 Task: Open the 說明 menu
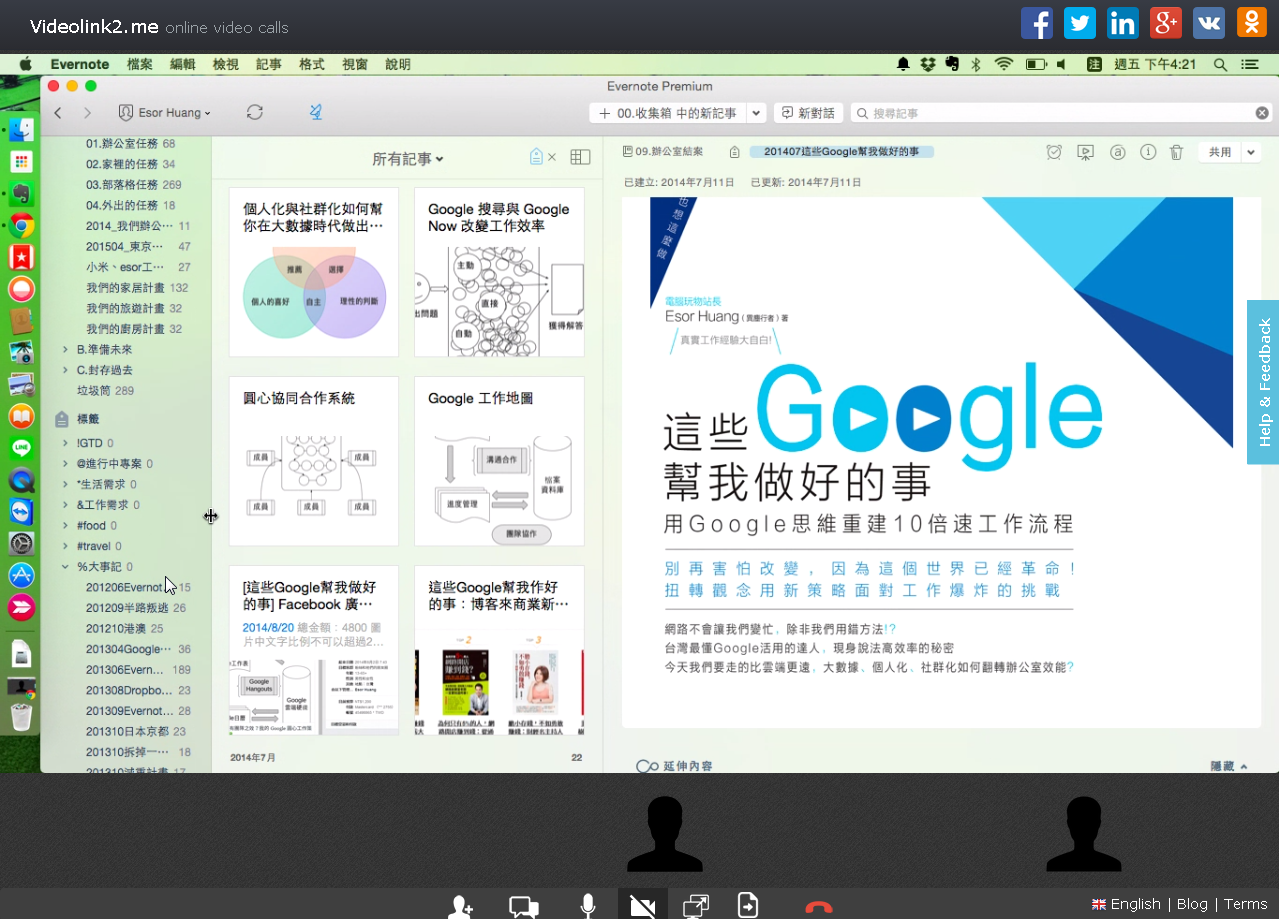398,64
